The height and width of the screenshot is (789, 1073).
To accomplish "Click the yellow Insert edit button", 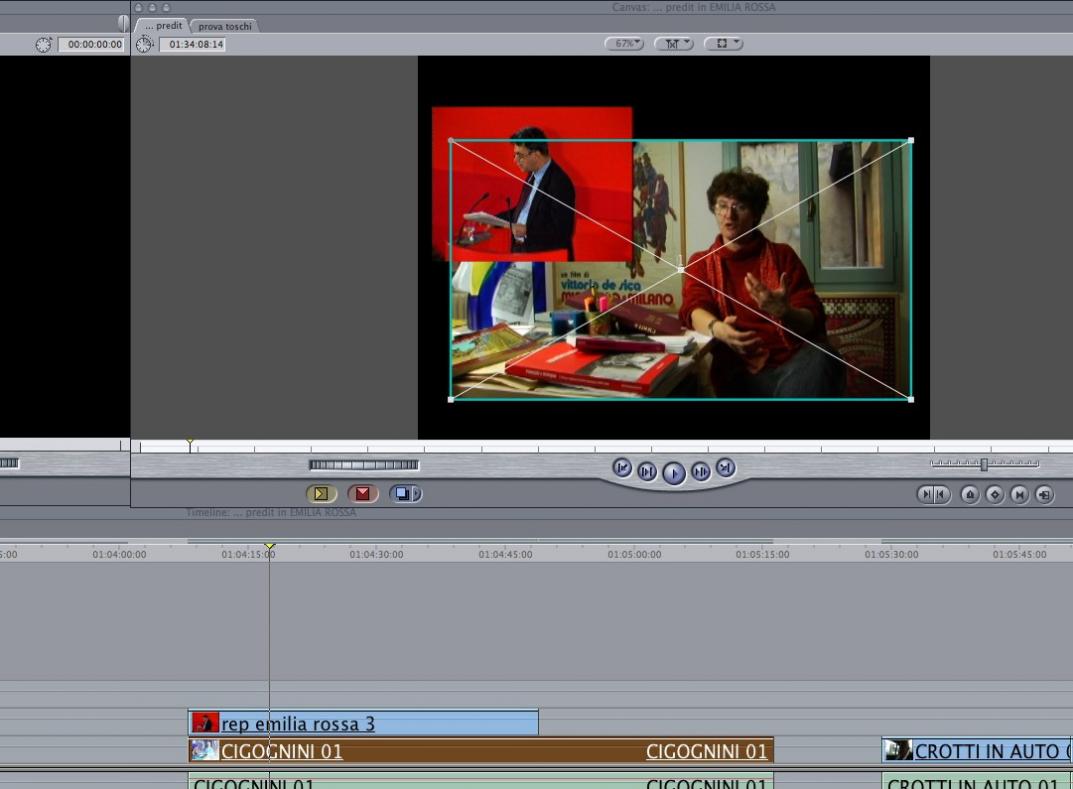I will tap(322, 493).
